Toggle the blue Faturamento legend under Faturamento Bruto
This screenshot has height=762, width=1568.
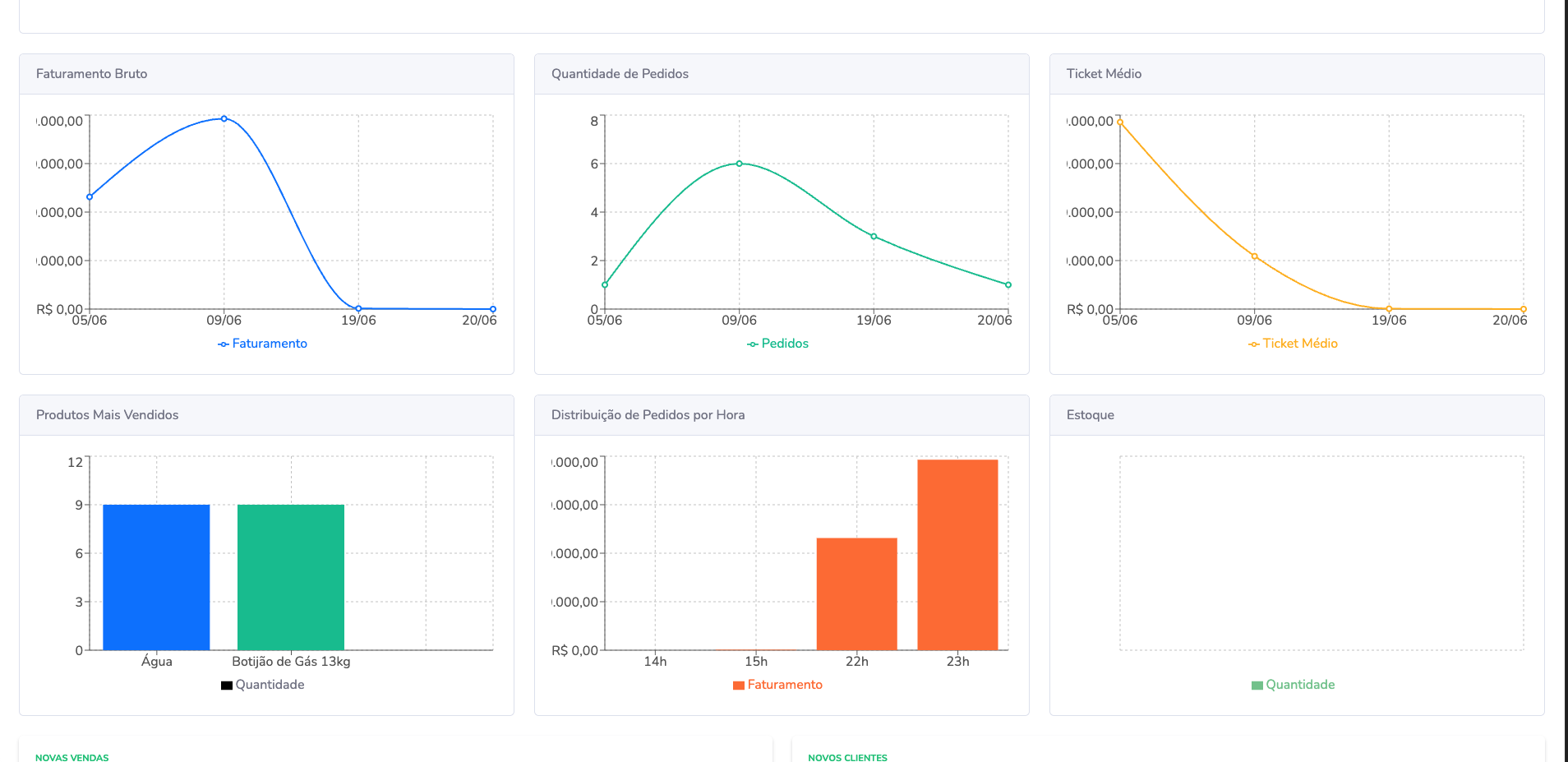(x=262, y=344)
